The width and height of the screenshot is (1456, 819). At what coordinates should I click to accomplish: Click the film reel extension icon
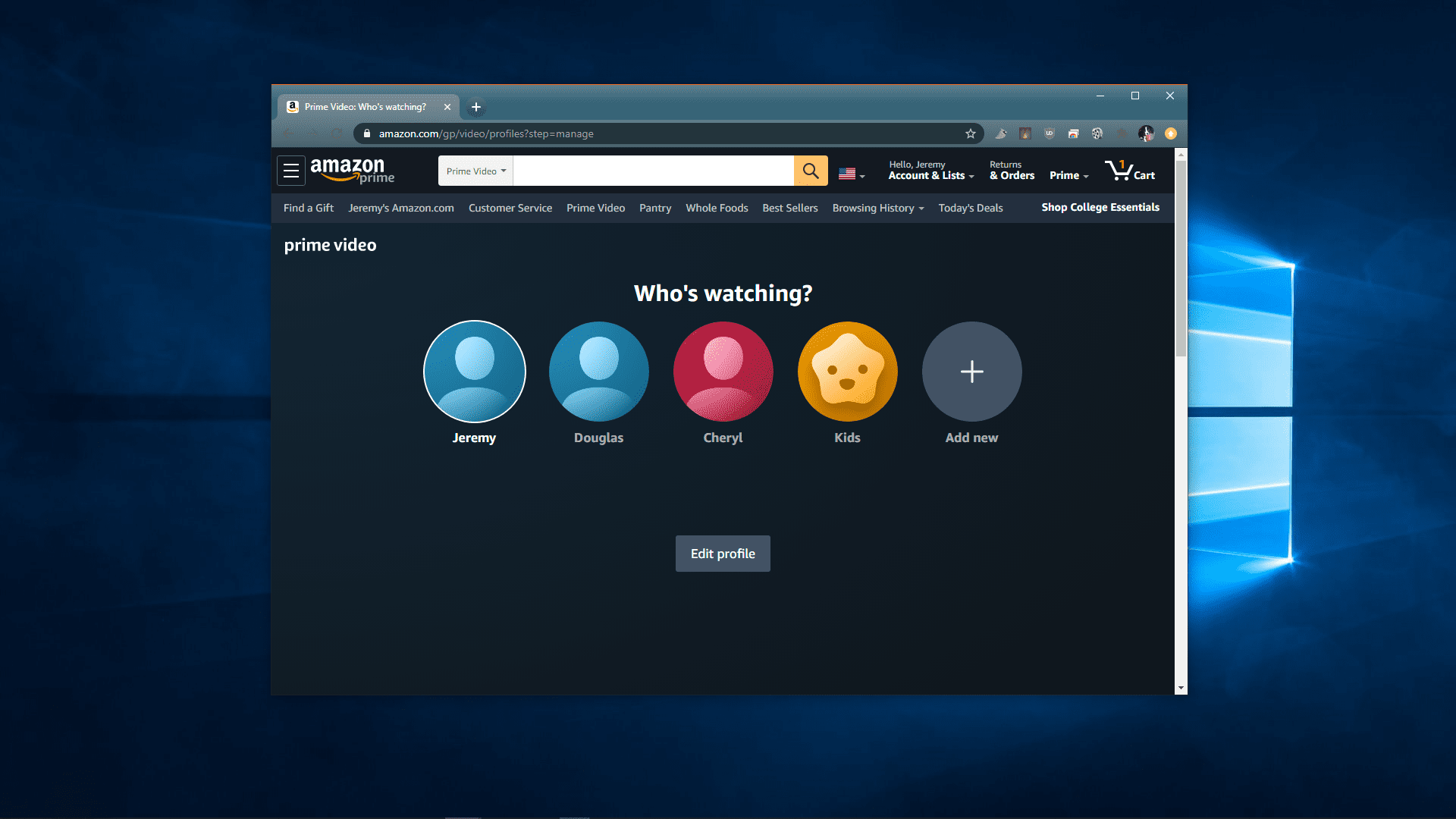pyautogui.click(x=1097, y=133)
